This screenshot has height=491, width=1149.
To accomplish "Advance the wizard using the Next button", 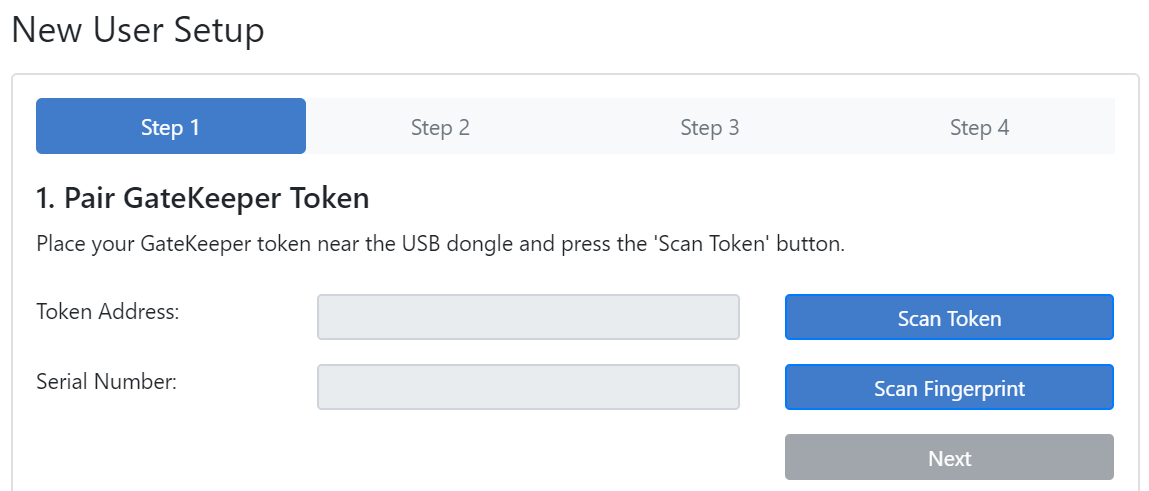I will point(949,458).
